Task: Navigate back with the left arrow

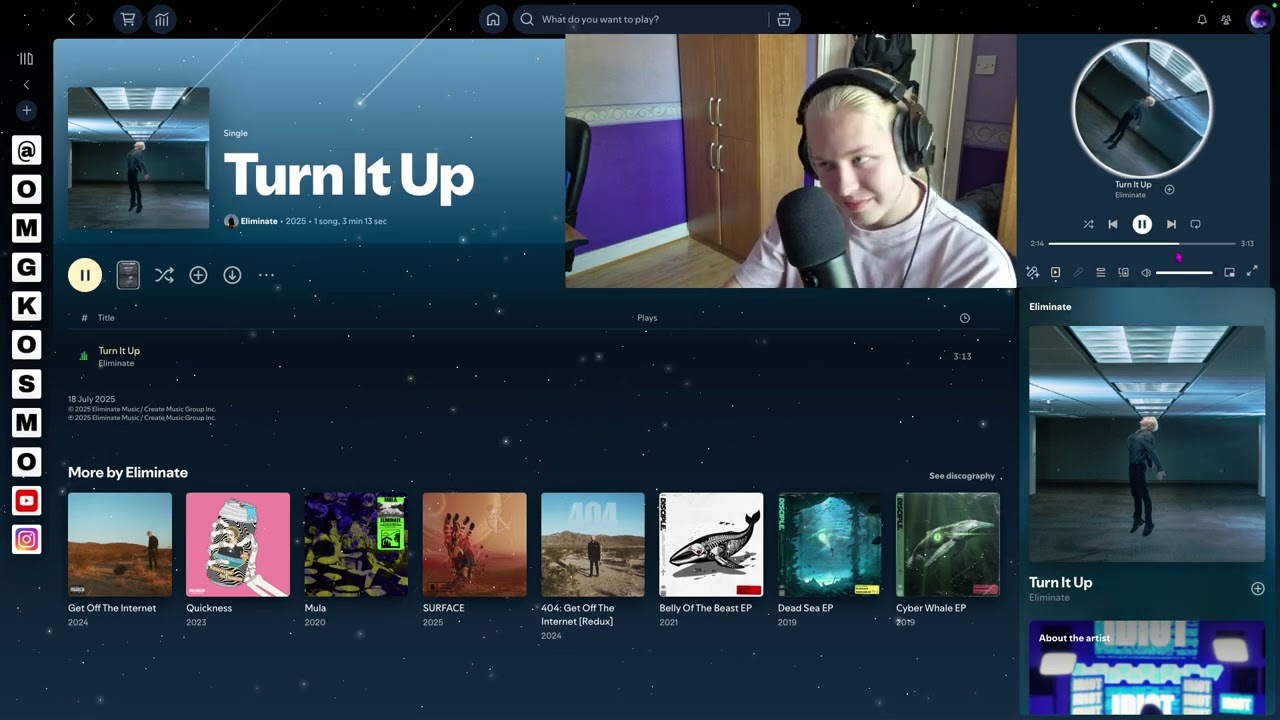Action: coord(71,19)
